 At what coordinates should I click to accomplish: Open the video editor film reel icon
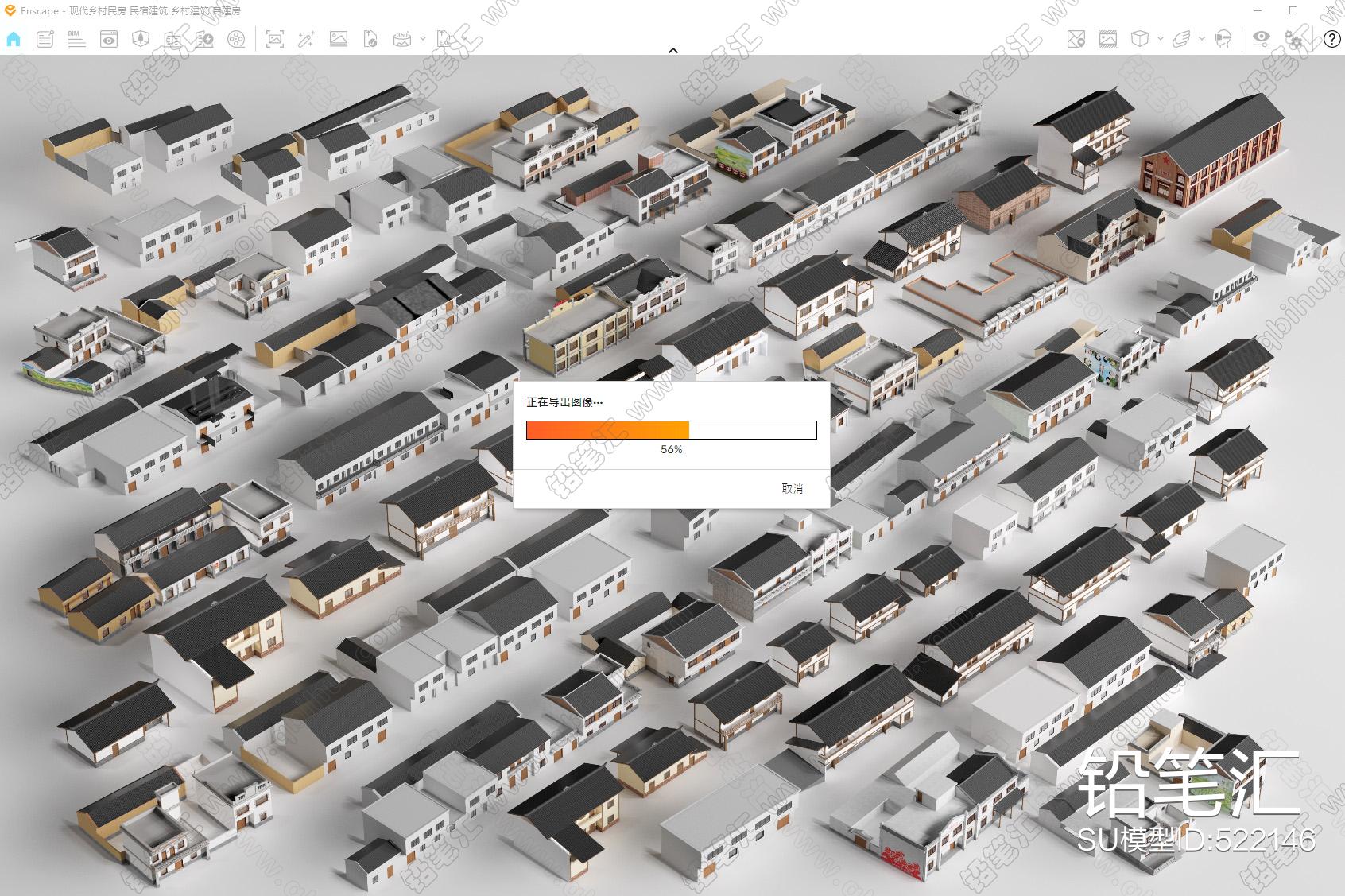[236, 38]
